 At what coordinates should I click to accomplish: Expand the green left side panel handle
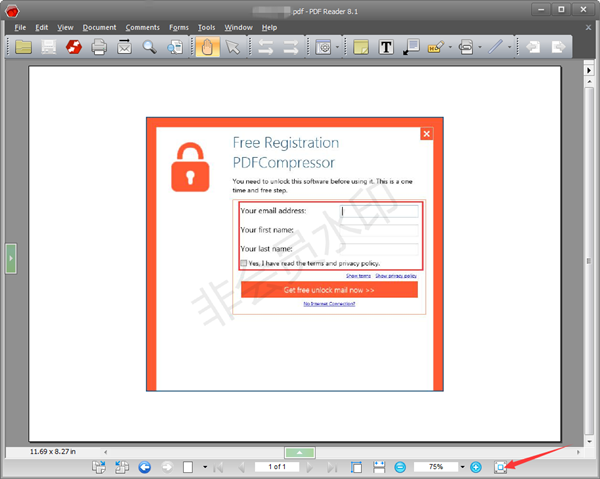tap(11, 259)
